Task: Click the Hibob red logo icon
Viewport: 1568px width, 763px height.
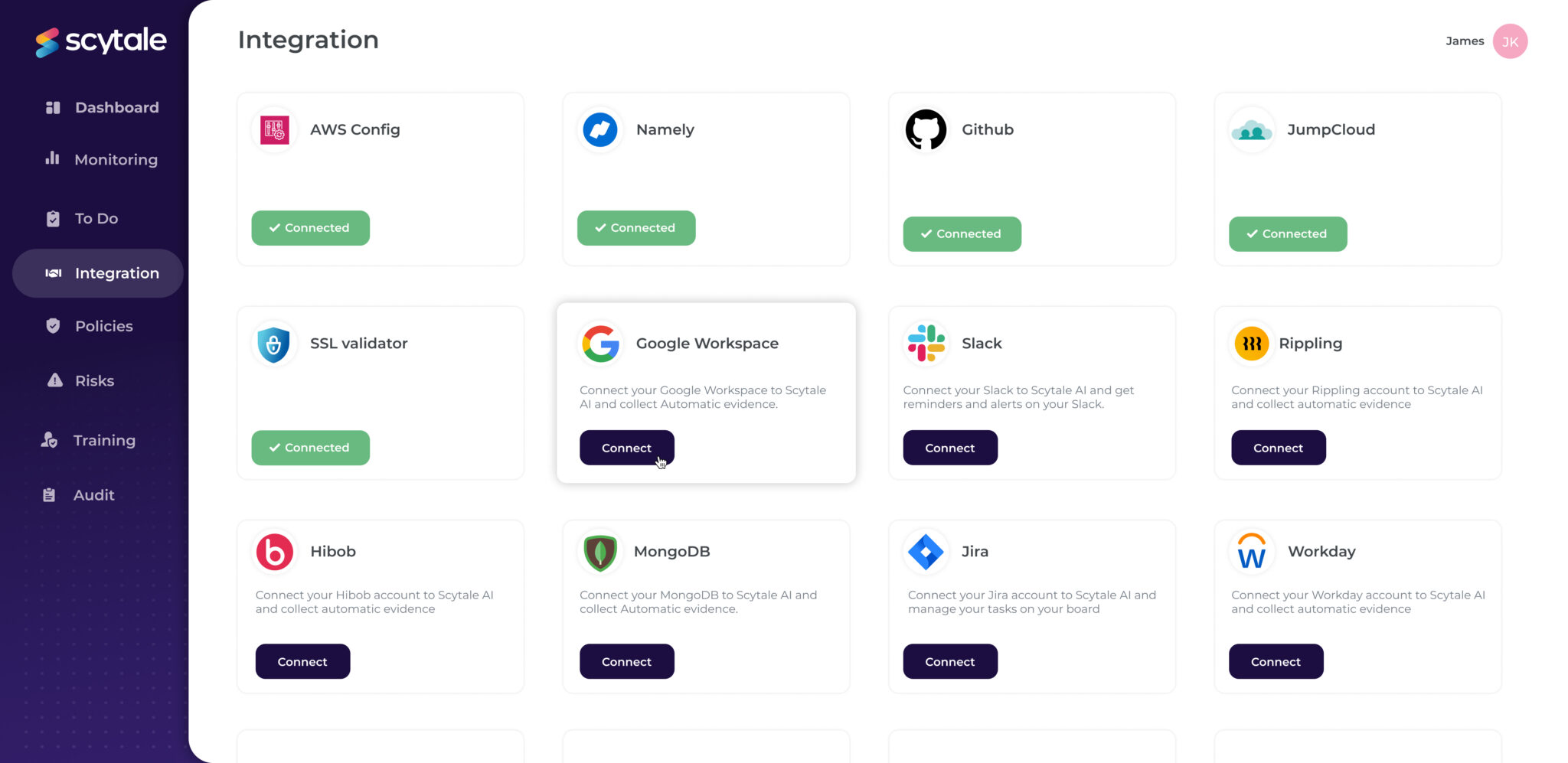Action: click(x=275, y=552)
